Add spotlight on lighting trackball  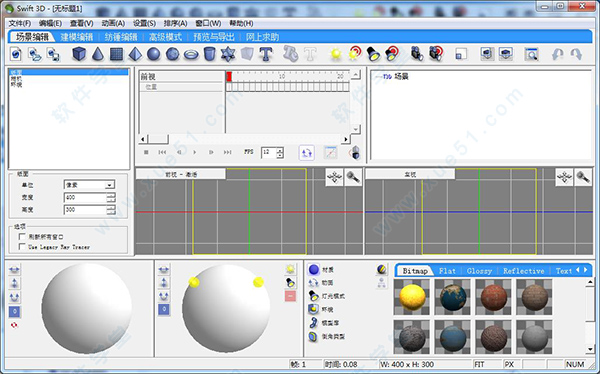click(290, 283)
